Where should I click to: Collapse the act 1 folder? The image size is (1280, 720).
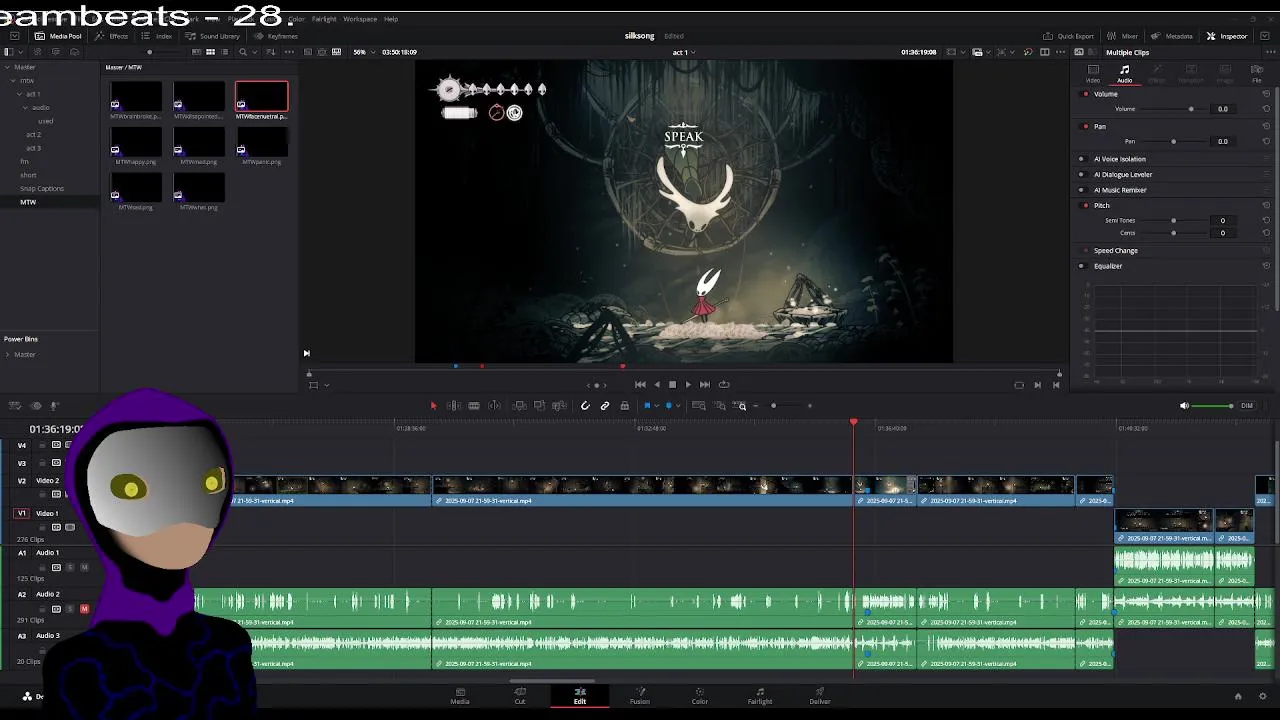pyautogui.click(x=19, y=94)
